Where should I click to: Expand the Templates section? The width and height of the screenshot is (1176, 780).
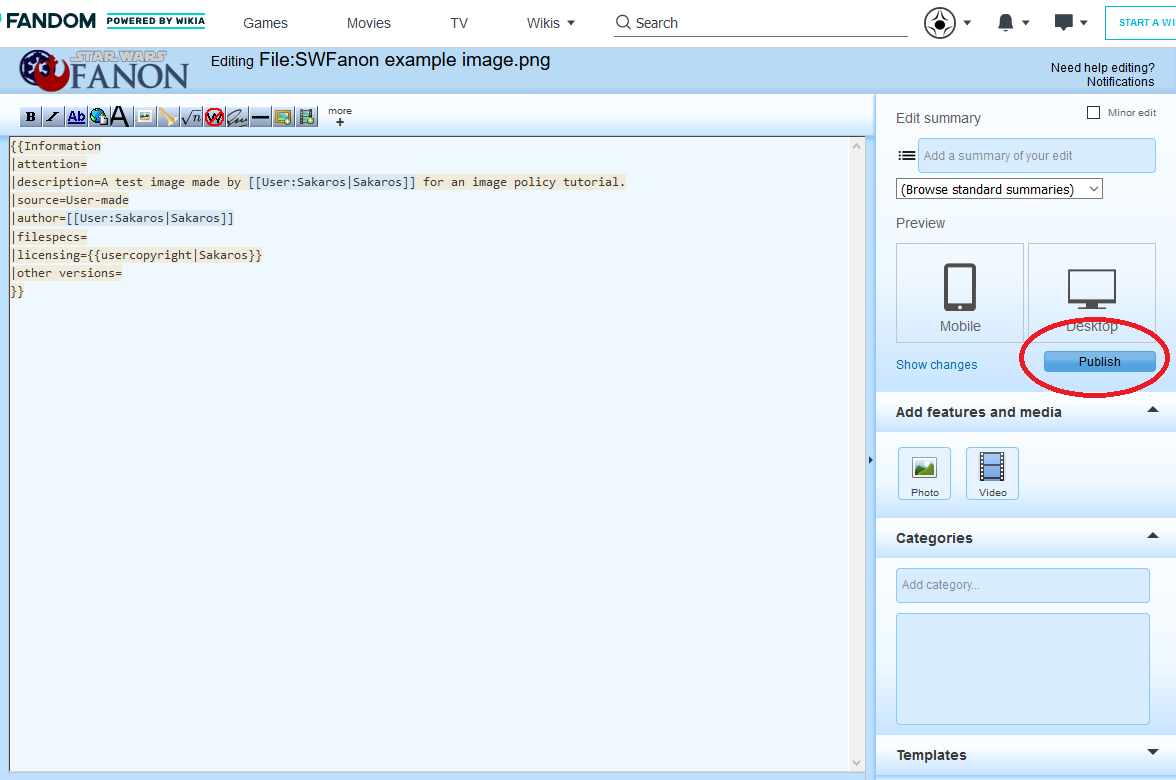pyautogui.click(x=1153, y=752)
